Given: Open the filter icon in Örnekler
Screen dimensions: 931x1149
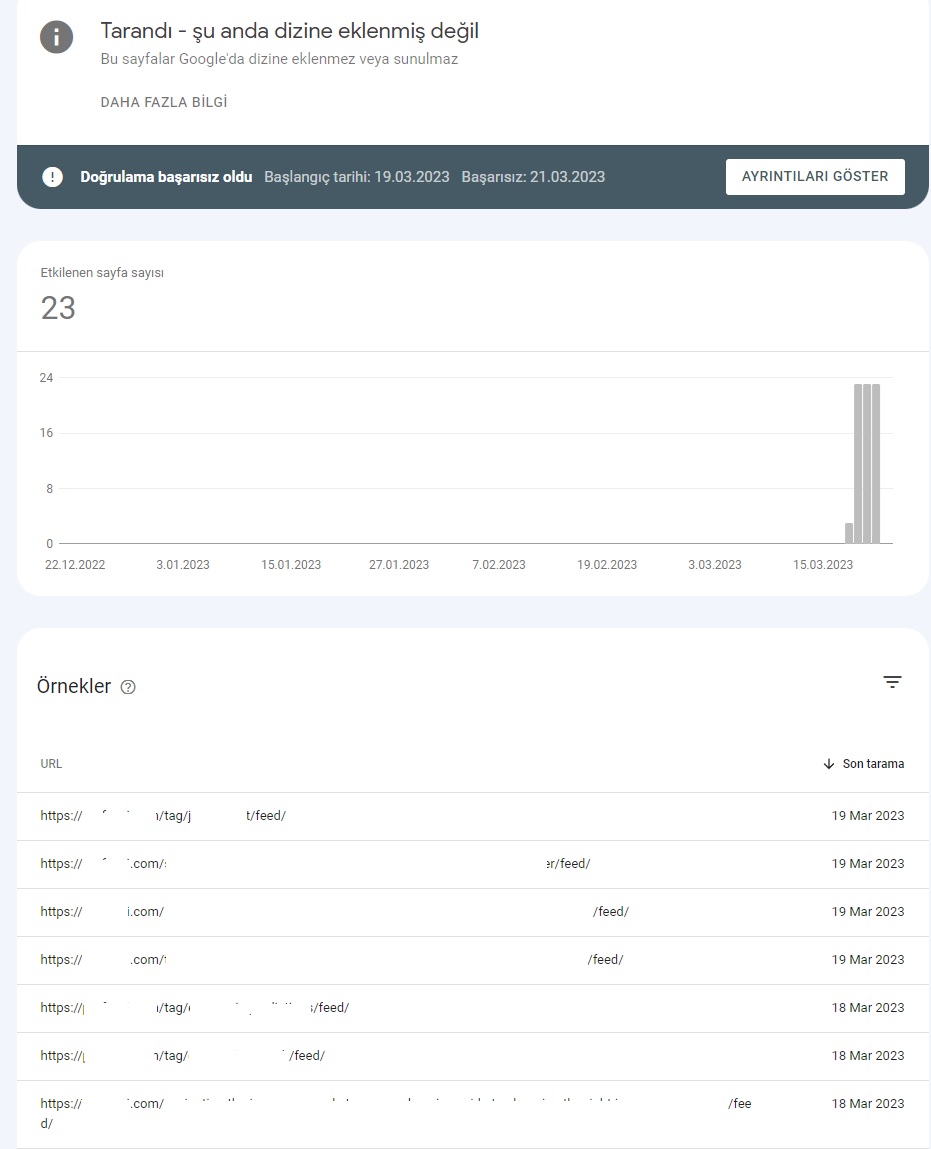Looking at the screenshot, I should [892, 682].
